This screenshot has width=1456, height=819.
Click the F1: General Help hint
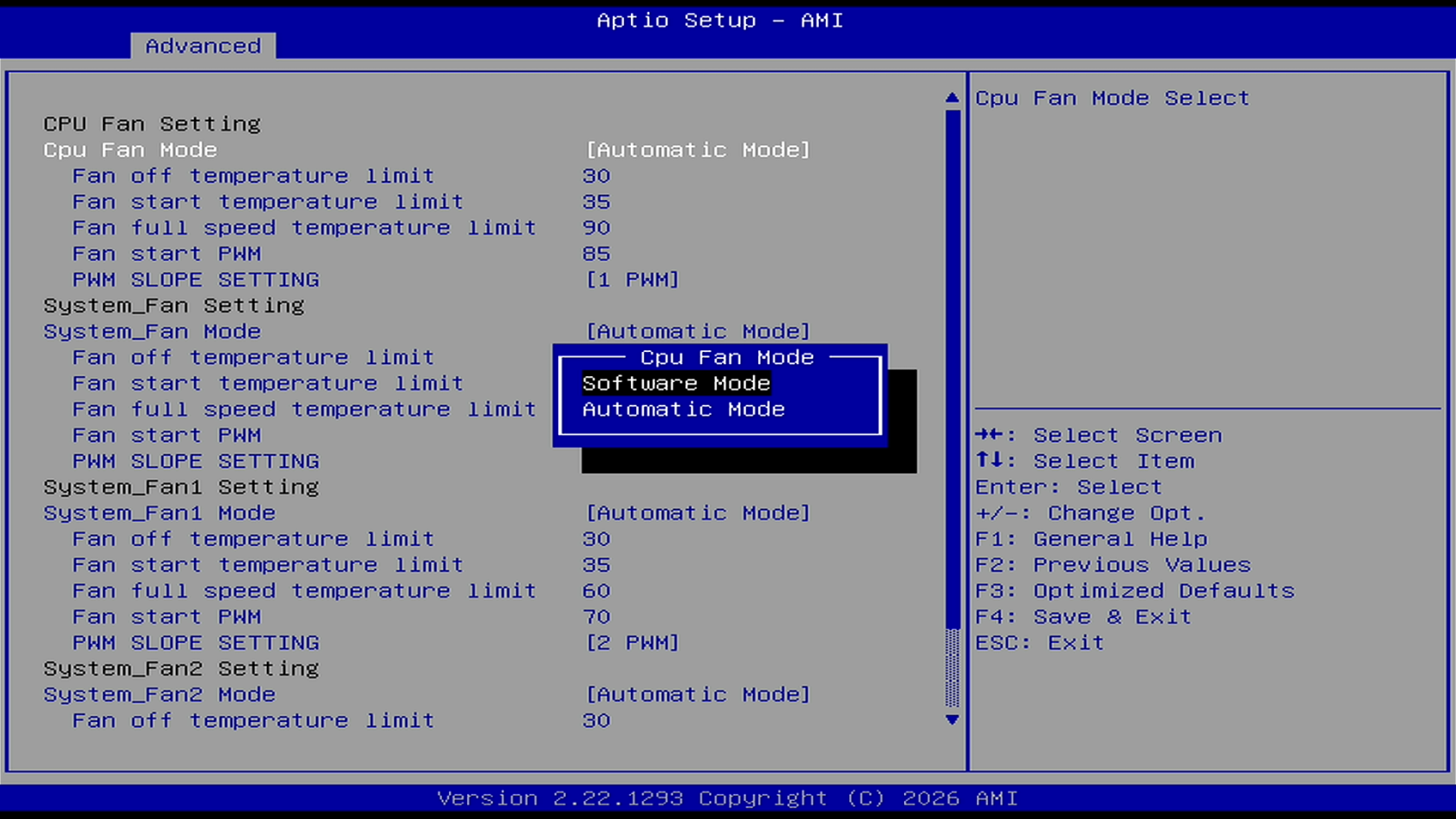1091,539
